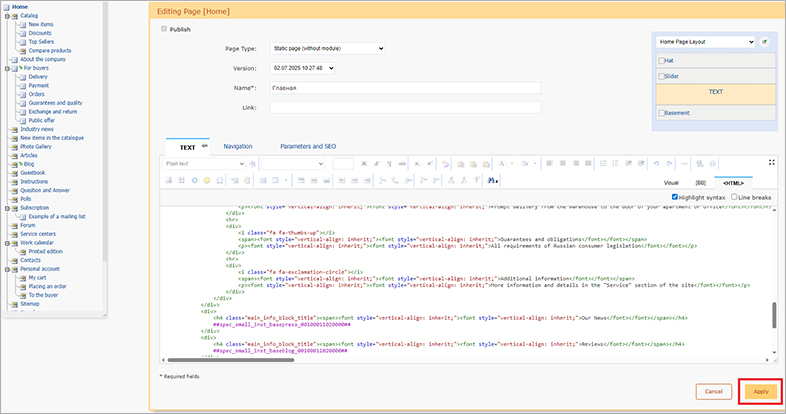Image resolution: width=786 pixels, height=414 pixels.
Task: Tick the Line breaks checkbox
Action: [x=736, y=197]
